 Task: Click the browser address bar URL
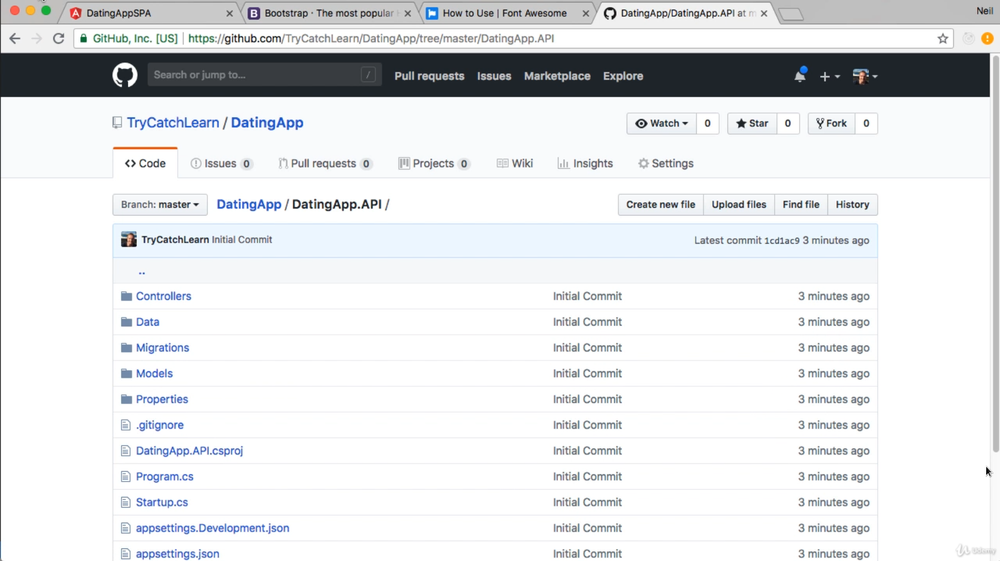[371, 38]
